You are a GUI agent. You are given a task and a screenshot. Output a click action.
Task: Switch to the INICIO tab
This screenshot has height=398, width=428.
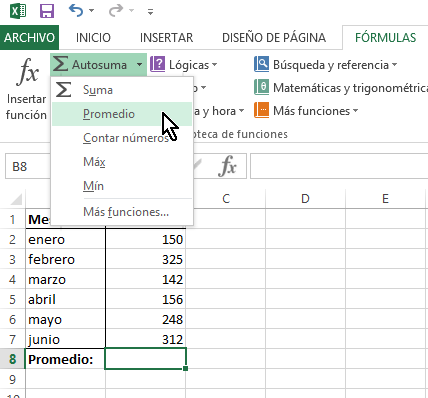click(93, 38)
